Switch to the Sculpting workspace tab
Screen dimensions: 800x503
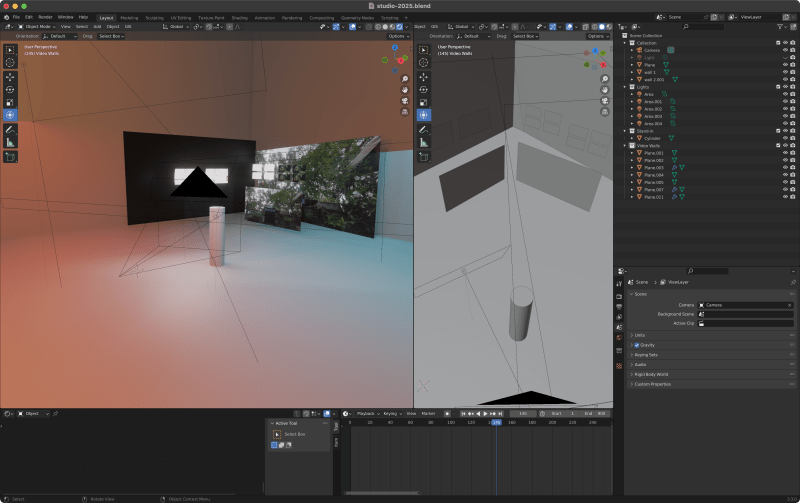tap(154, 17)
